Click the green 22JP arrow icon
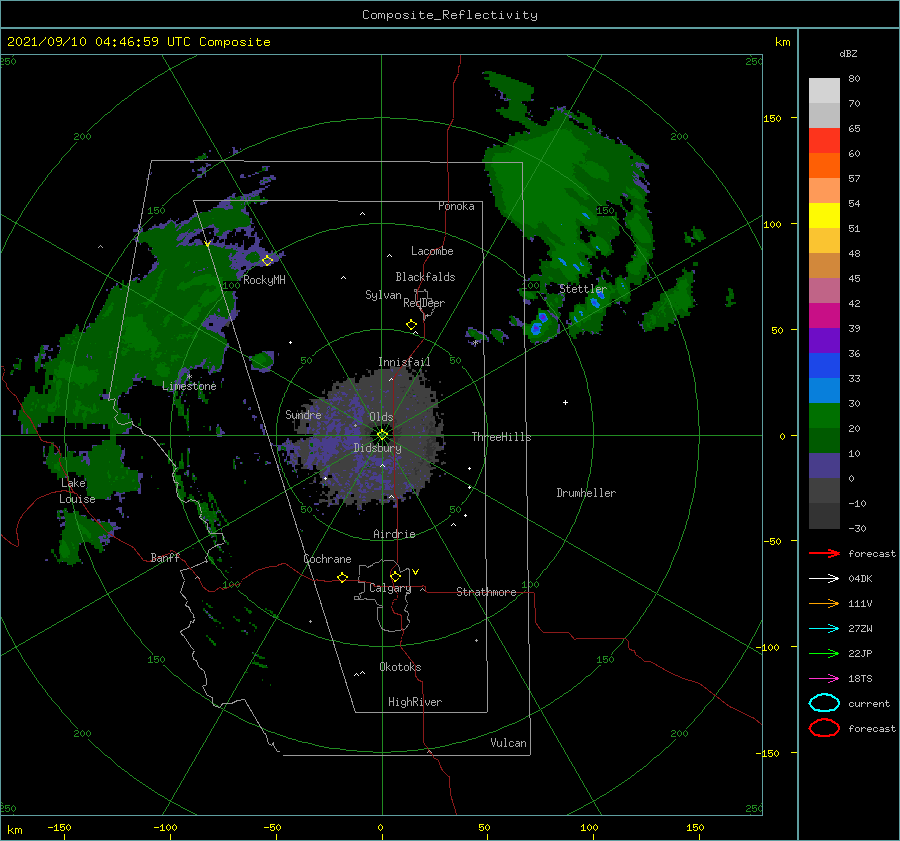 coord(824,653)
